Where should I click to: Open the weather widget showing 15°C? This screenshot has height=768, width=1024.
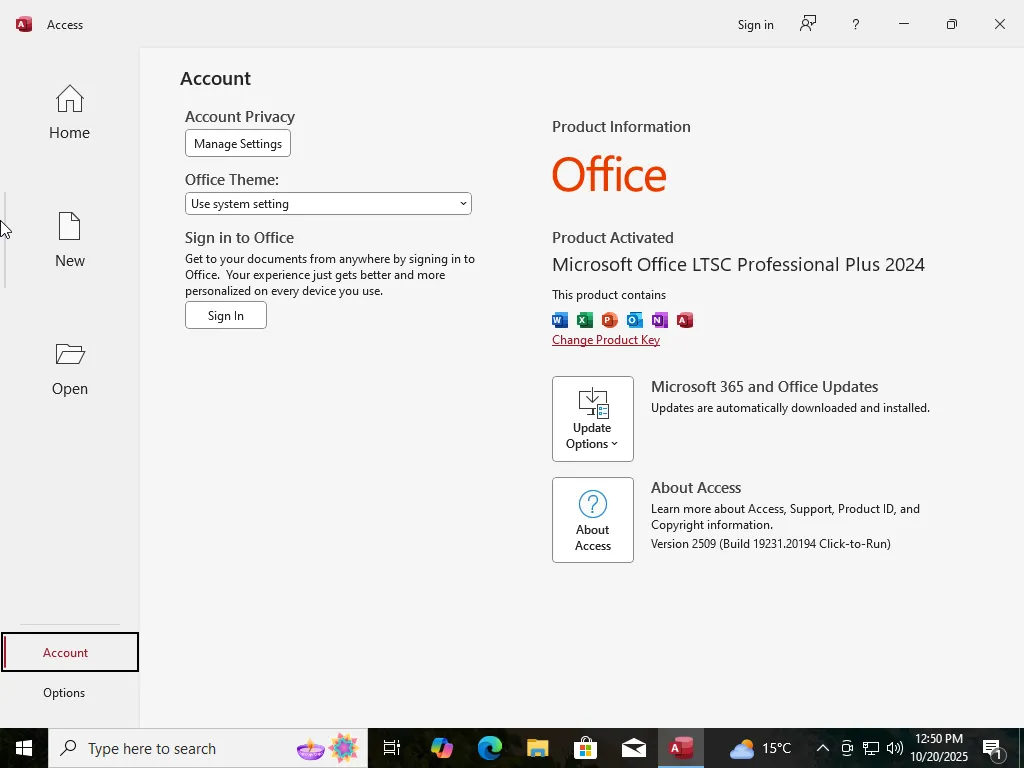760,748
